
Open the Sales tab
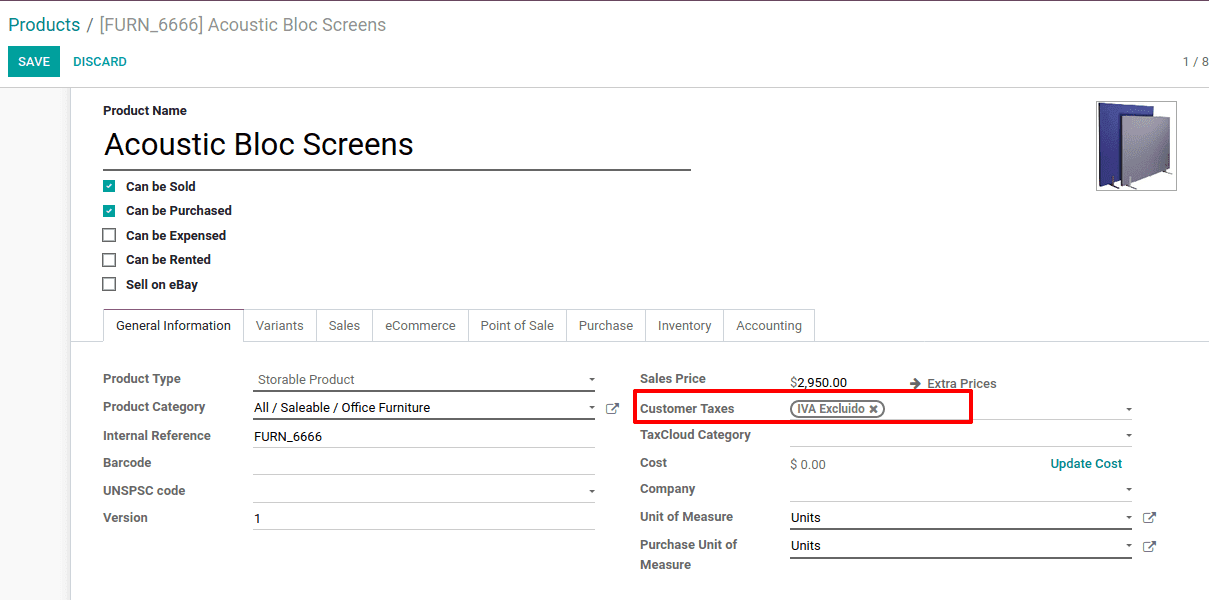344,326
